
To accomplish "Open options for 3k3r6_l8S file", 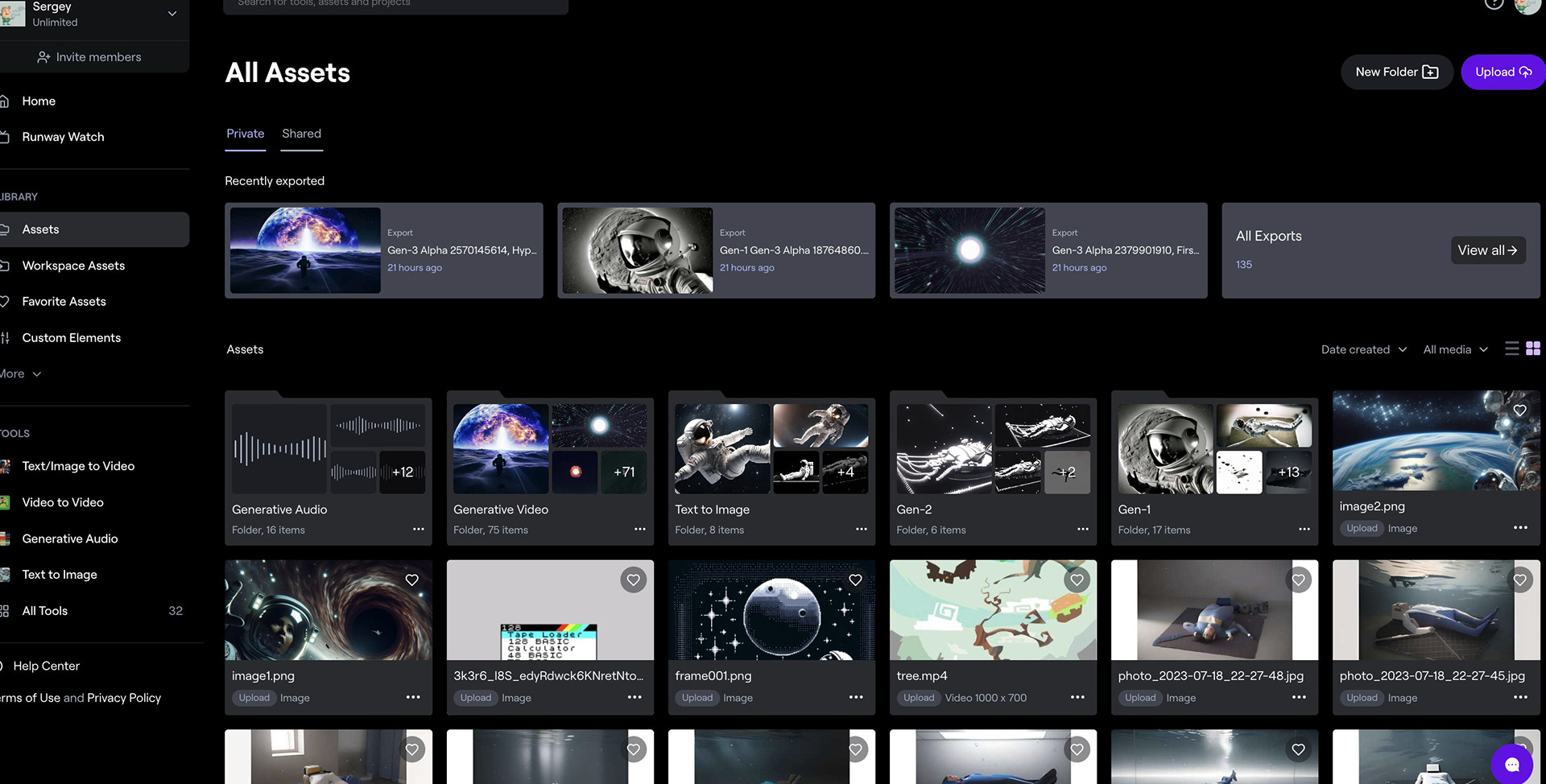I will tap(635, 697).
